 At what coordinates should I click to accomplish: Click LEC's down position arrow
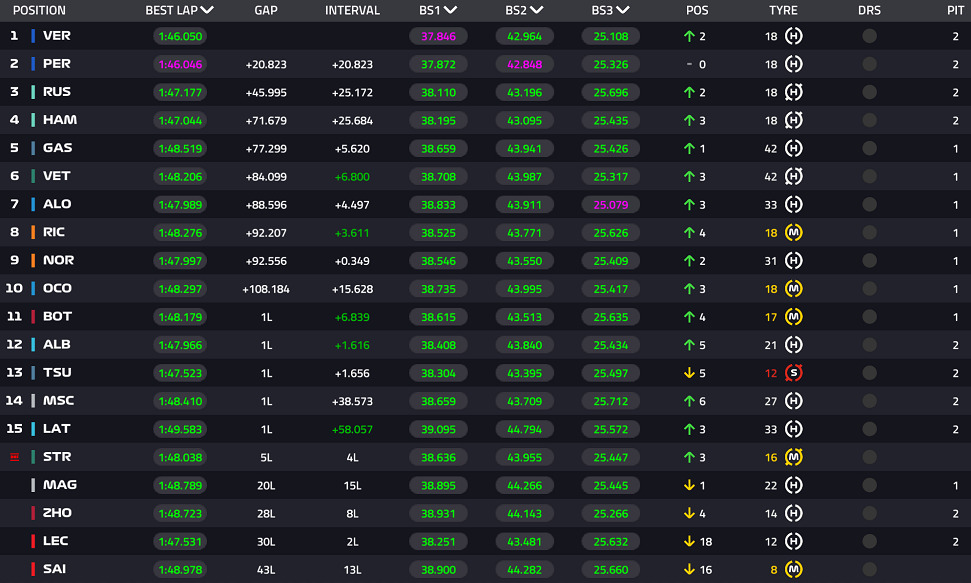pos(689,541)
